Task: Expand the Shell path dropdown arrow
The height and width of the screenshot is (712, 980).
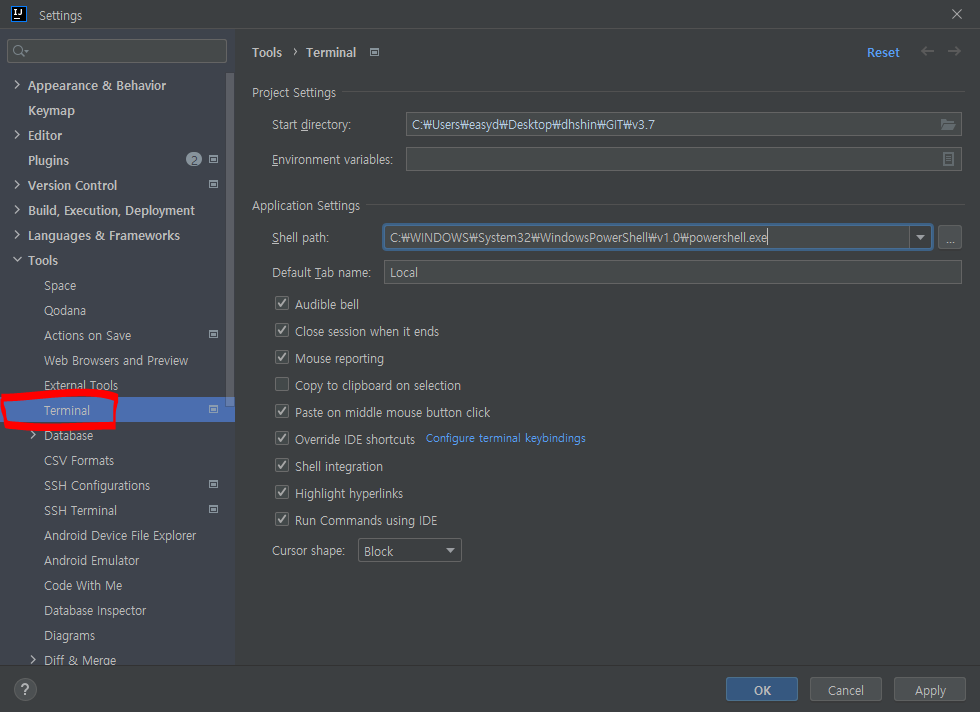Action: (x=919, y=237)
